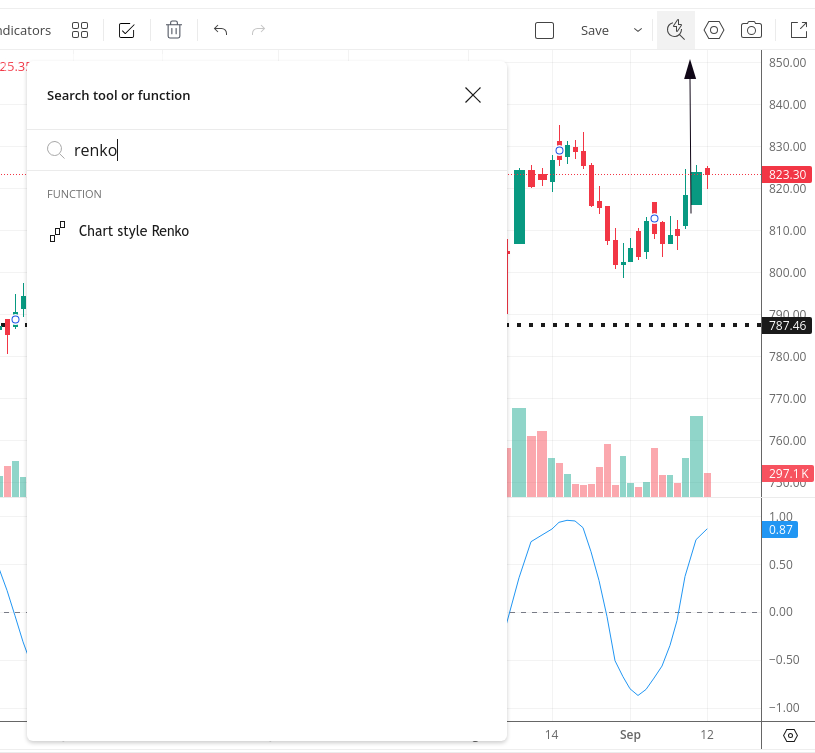815x753 pixels.
Task: Select the Chart style Renko function
Action: pyautogui.click(x=134, y=231)
